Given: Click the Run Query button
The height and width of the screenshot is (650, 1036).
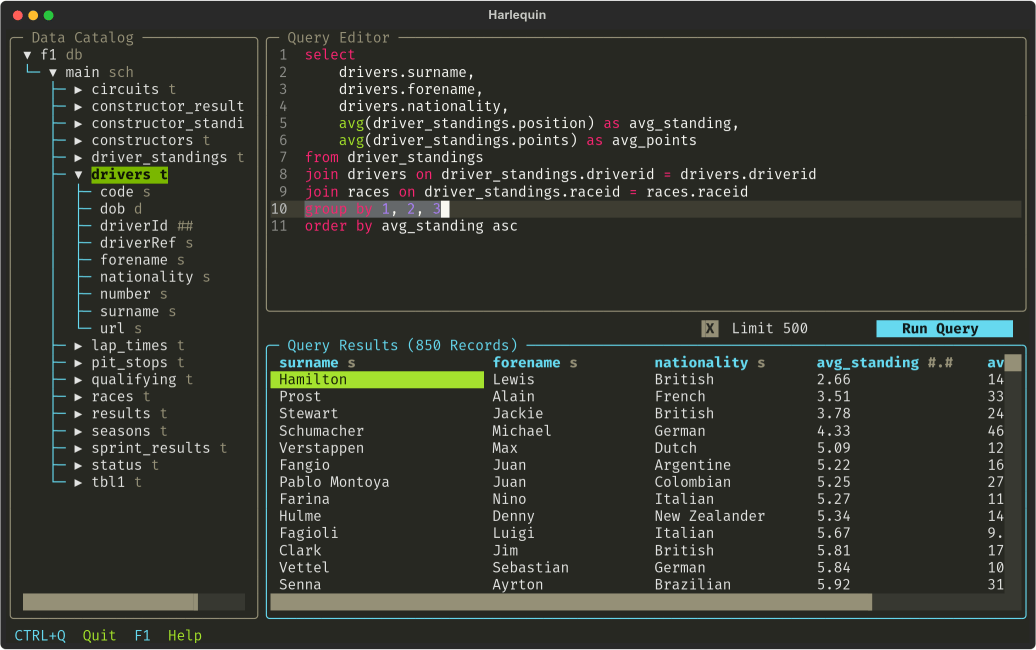Looking at the screenshot, I should 944,328.
